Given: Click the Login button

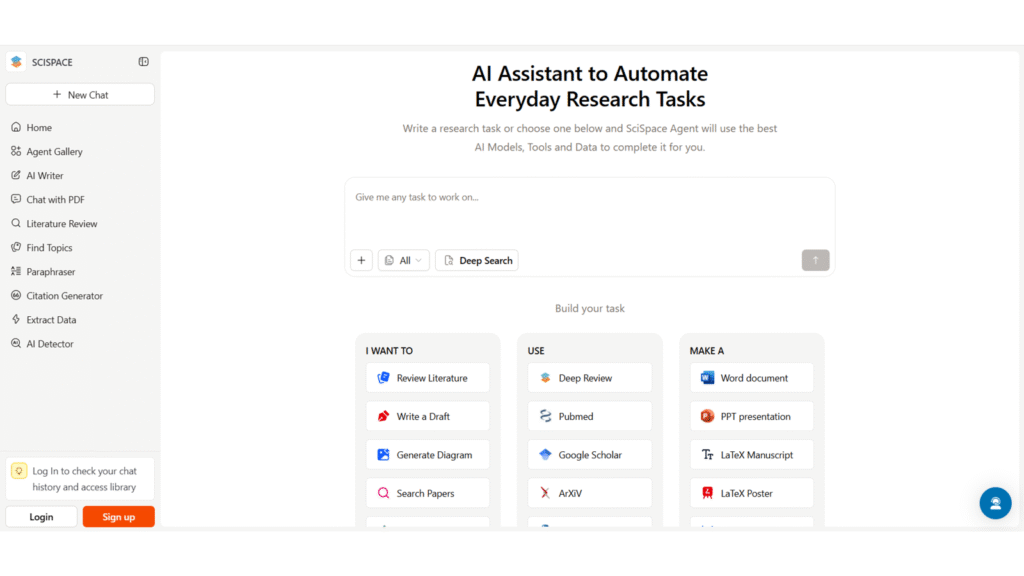Looking at the screenshot, I should click(41, 517).
